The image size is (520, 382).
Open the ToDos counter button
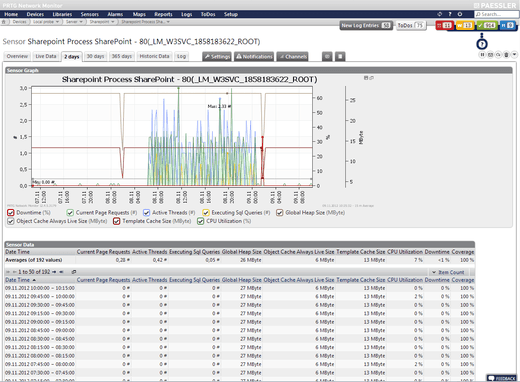[x=411, y=25]
